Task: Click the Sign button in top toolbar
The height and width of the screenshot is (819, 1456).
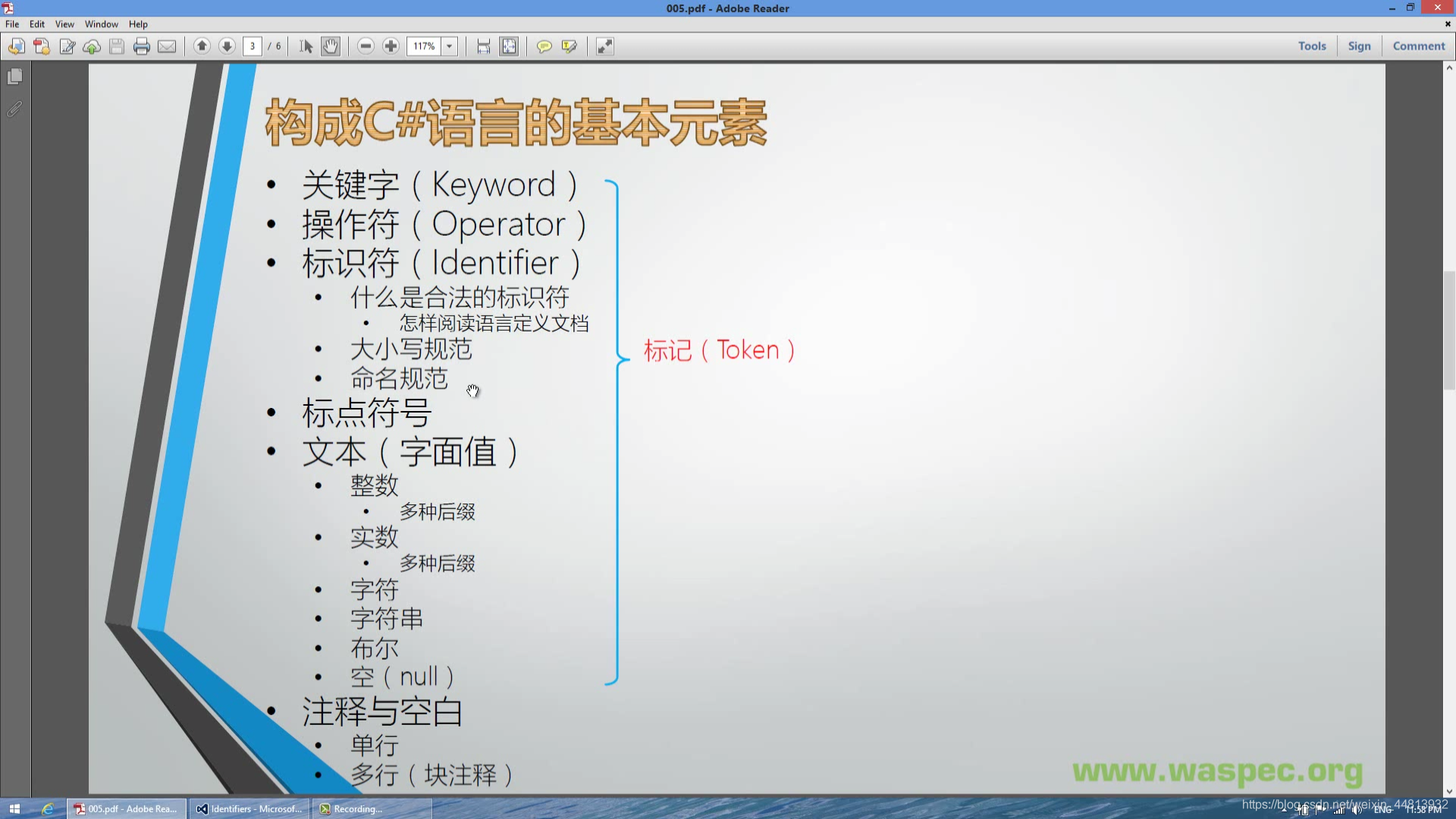Action: [1359, 46]
